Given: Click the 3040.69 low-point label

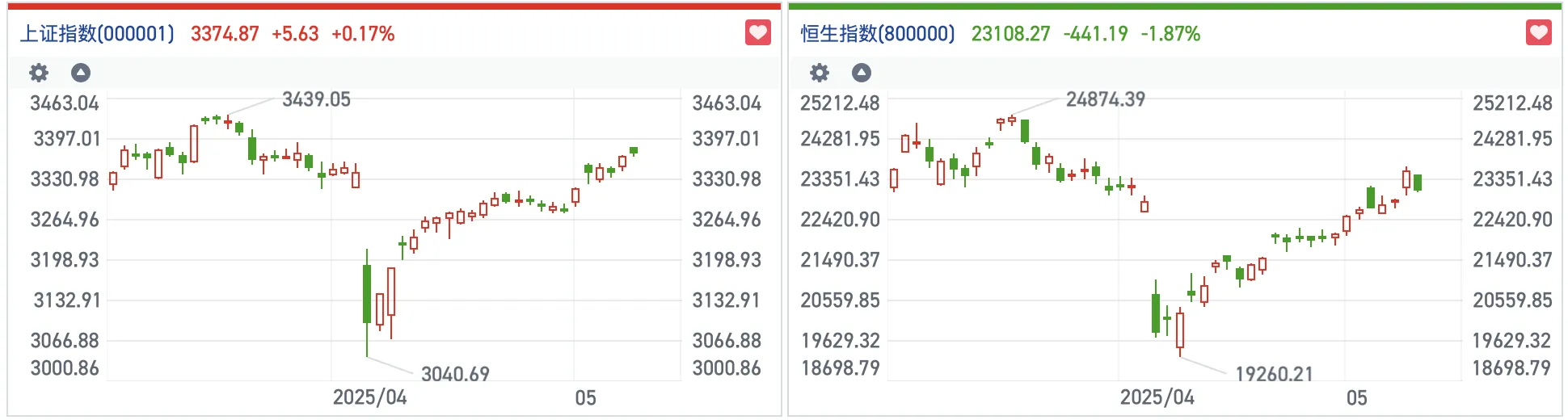Looking at the screenshot, I should pos(455,374).
